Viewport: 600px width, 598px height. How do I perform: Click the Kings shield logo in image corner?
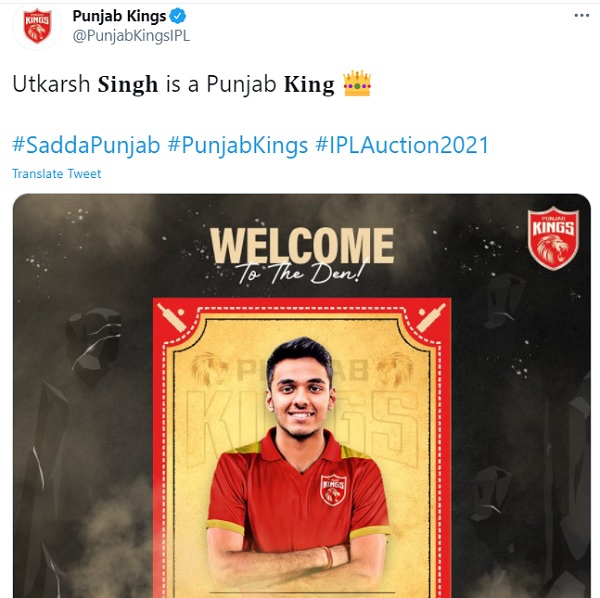tap(553, 238)
